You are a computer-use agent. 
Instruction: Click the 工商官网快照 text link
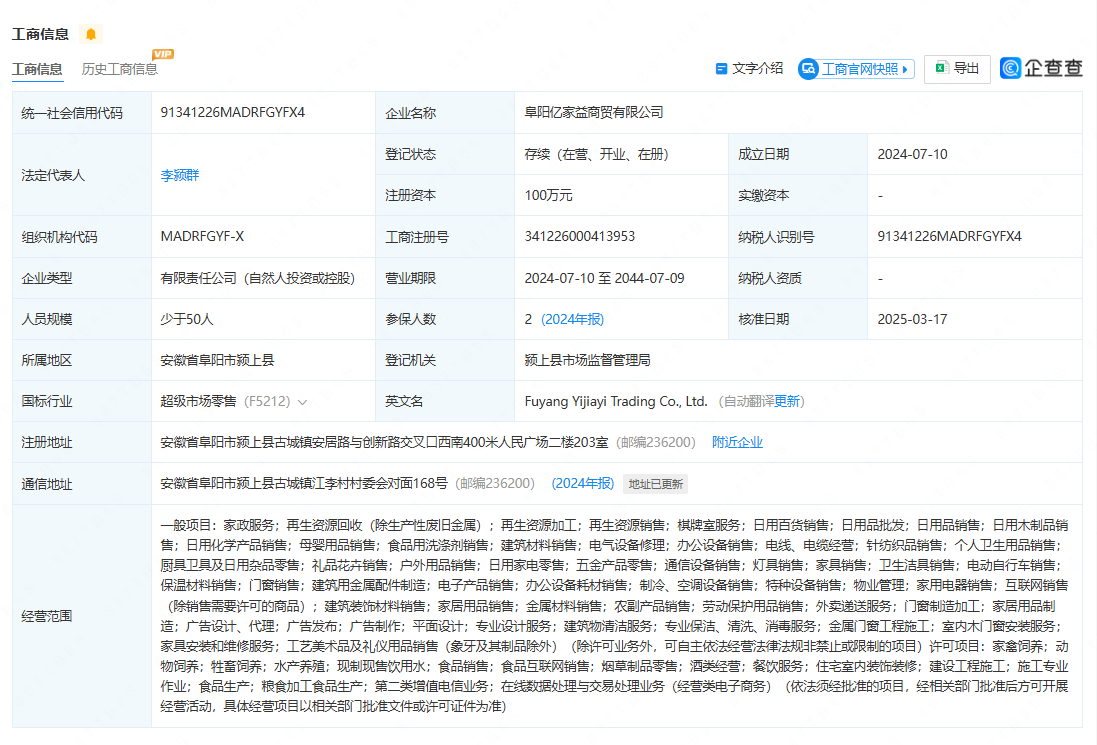(859, 70)
